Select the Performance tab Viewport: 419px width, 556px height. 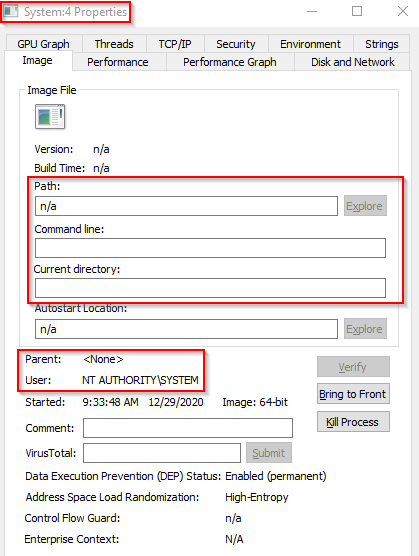(x=118, y=62)
